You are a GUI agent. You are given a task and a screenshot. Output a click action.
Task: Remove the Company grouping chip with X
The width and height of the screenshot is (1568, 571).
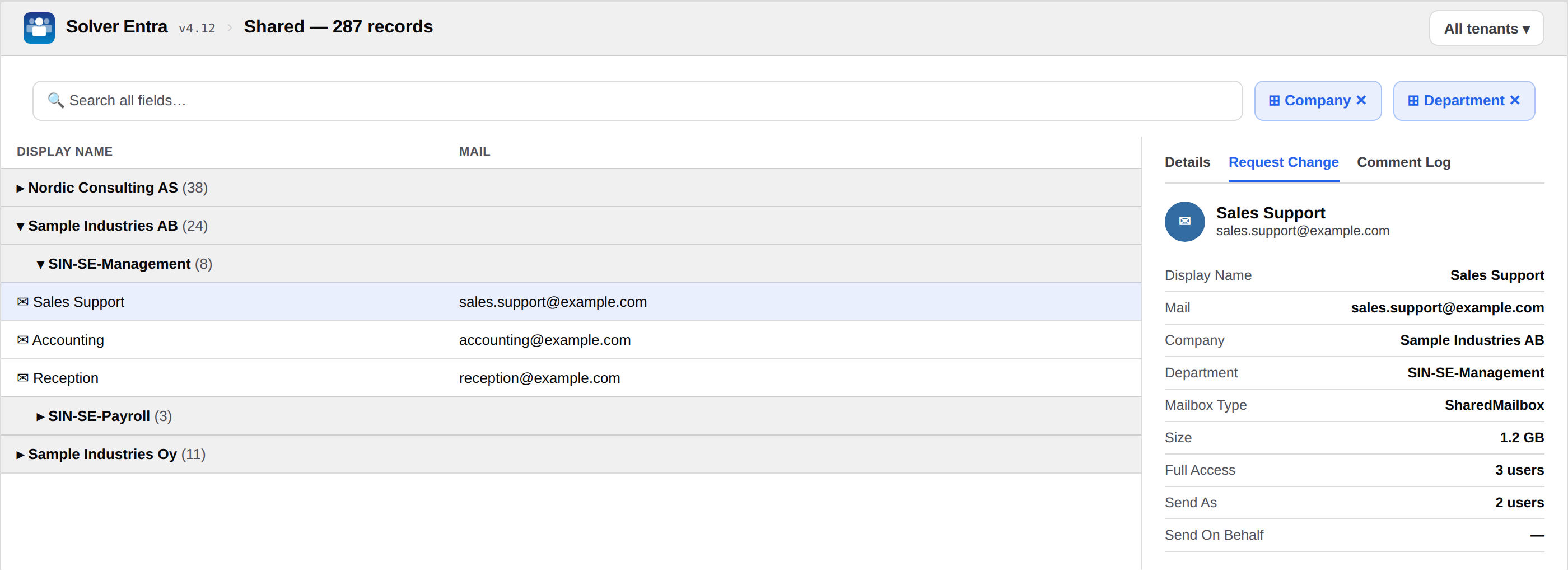point(1361,100)
